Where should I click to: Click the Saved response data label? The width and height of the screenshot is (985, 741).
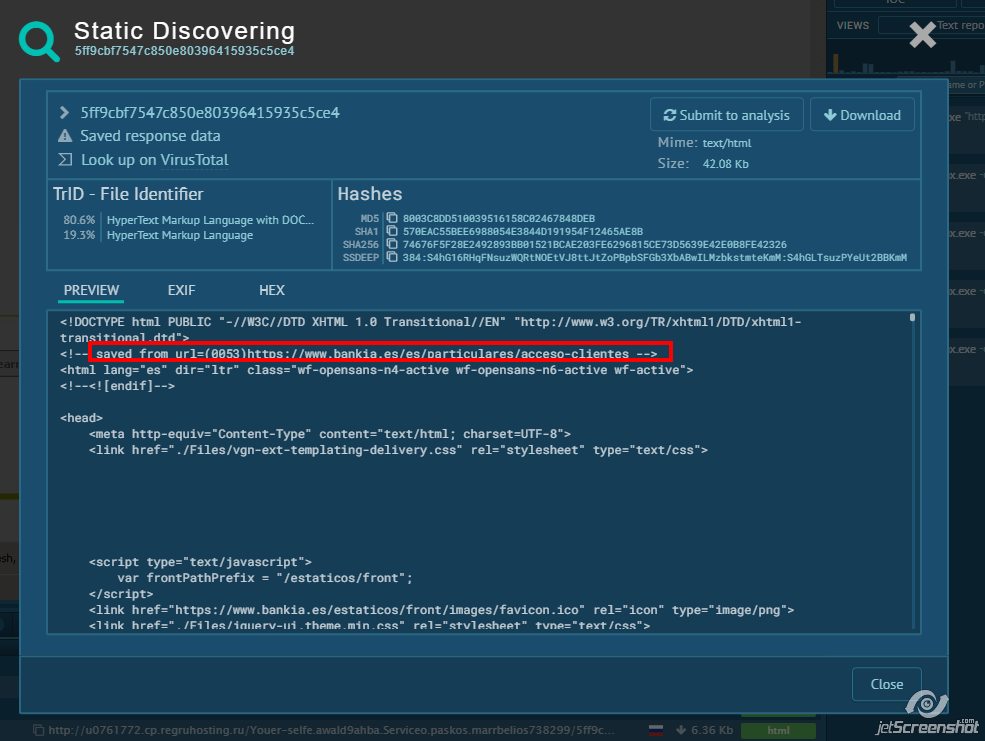point(150,136)
